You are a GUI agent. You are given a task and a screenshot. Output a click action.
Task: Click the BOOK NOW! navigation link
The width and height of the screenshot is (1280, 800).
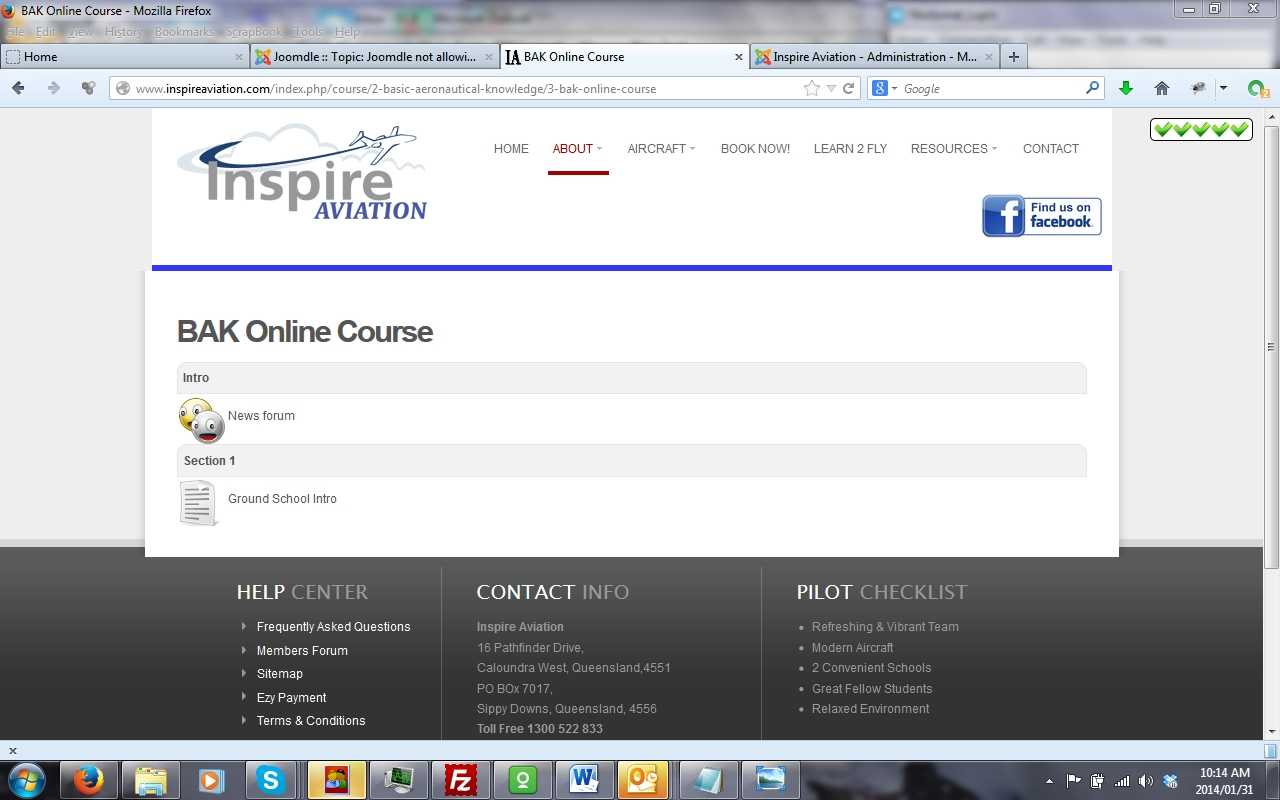coord(755,149)
